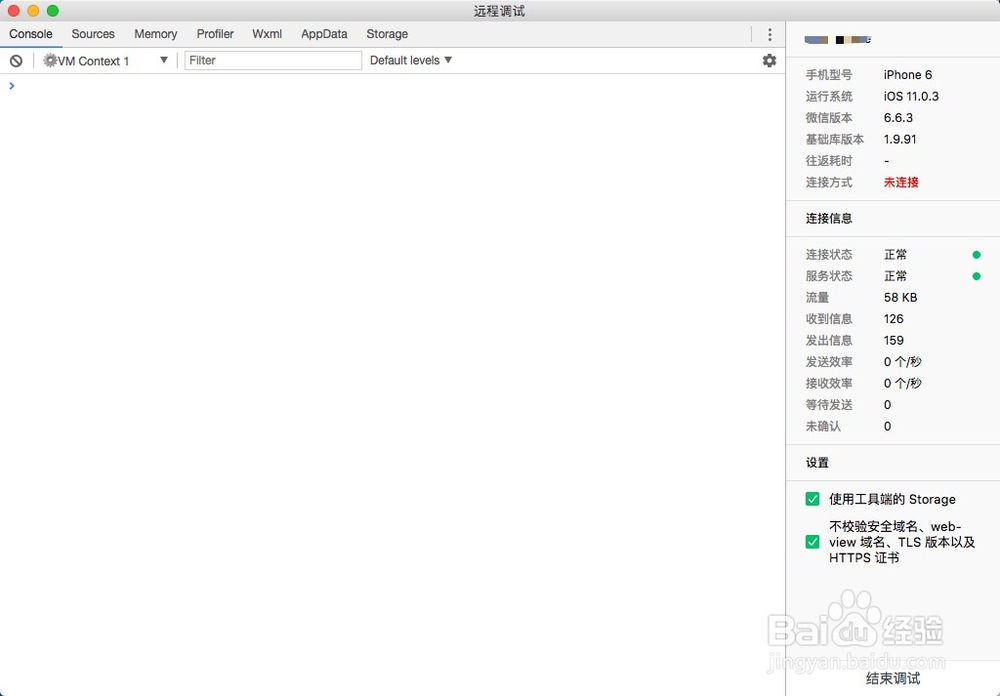Clear the console with the ban icon
The height and width of the screenshot is (696, 1000).
(x=16, y=61)
